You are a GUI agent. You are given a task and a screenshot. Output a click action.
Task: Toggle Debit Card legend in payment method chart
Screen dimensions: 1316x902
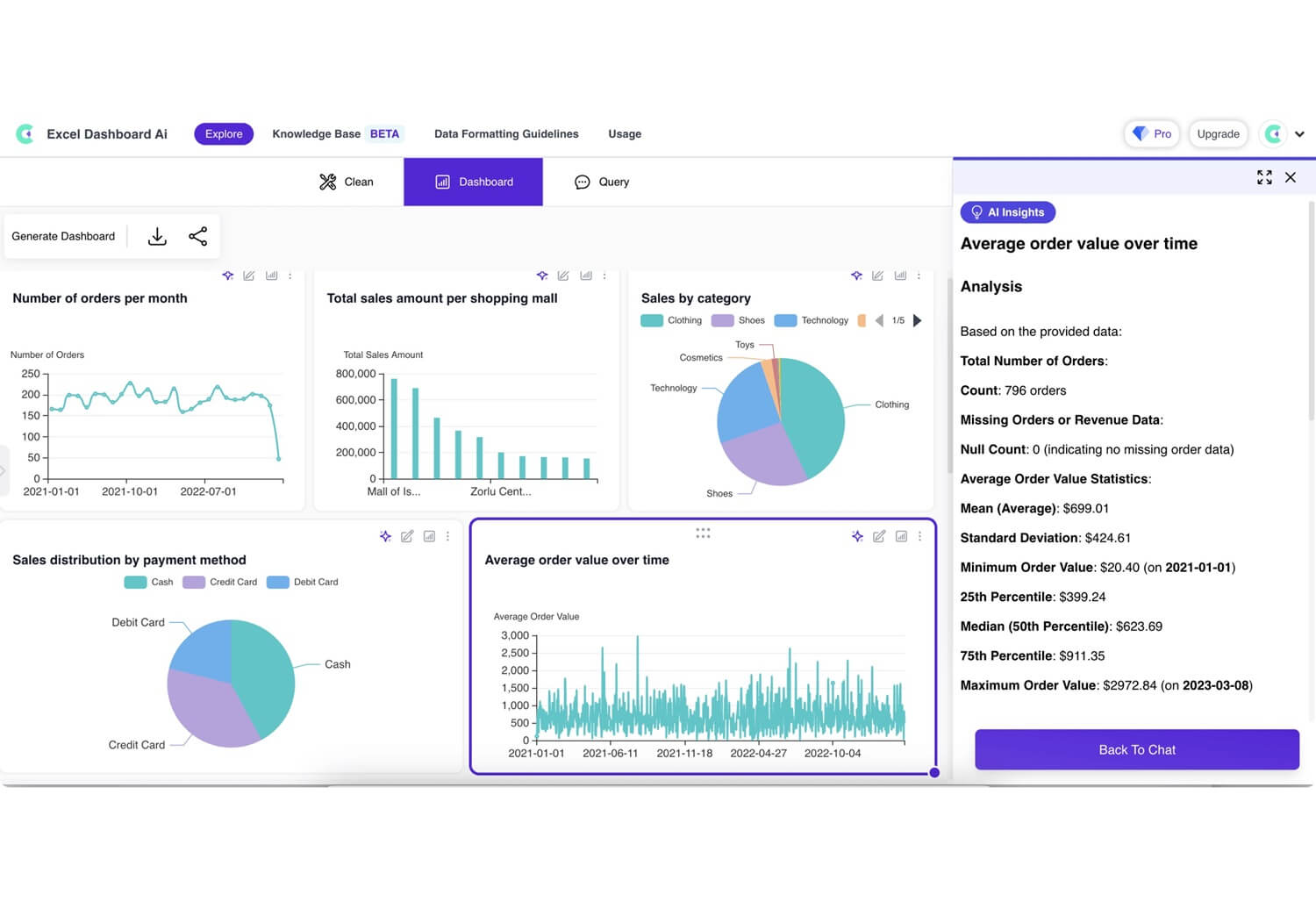302,582
